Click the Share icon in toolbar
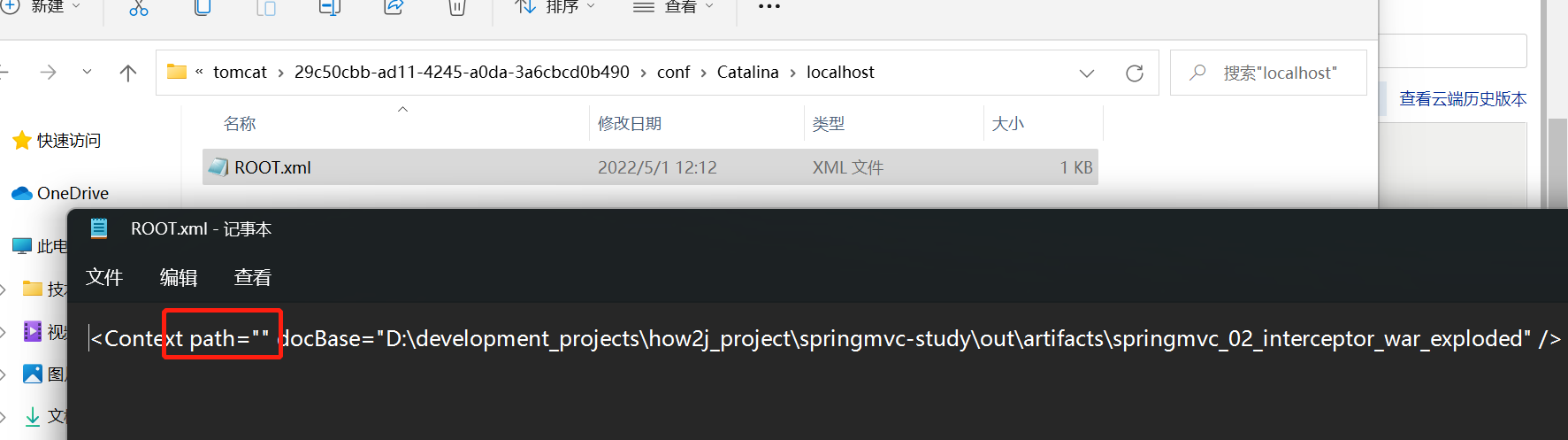 click(x=394, y=8)
